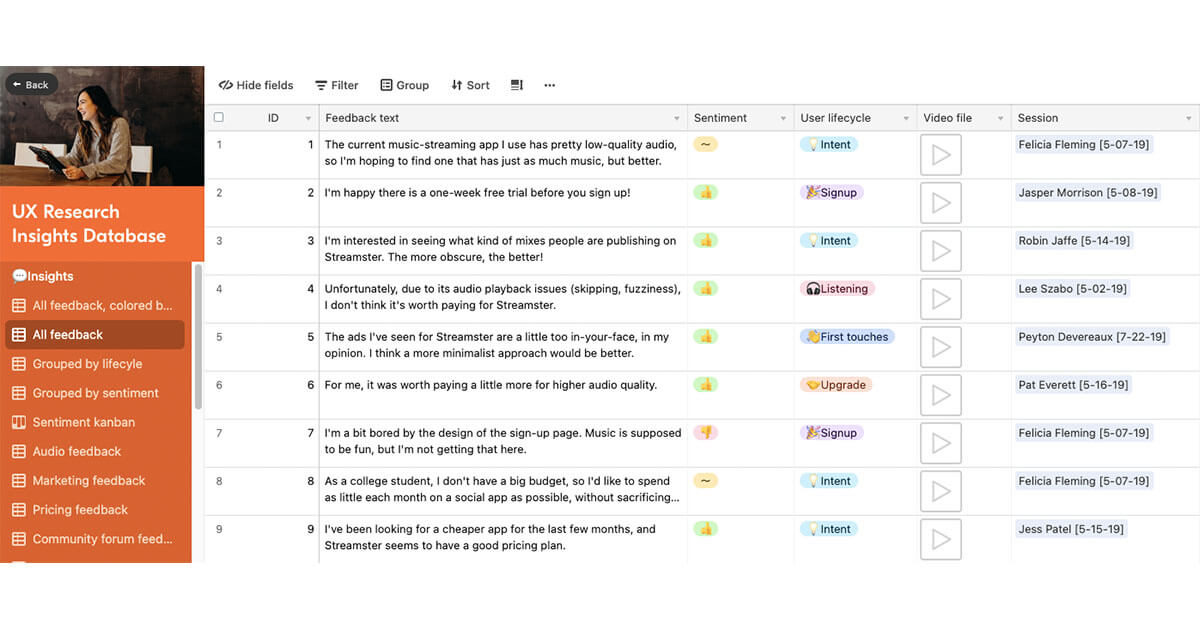Switch to Pricing feedback view
Image resolution: width=1200 pixels, height=630 pixels.
80,510
